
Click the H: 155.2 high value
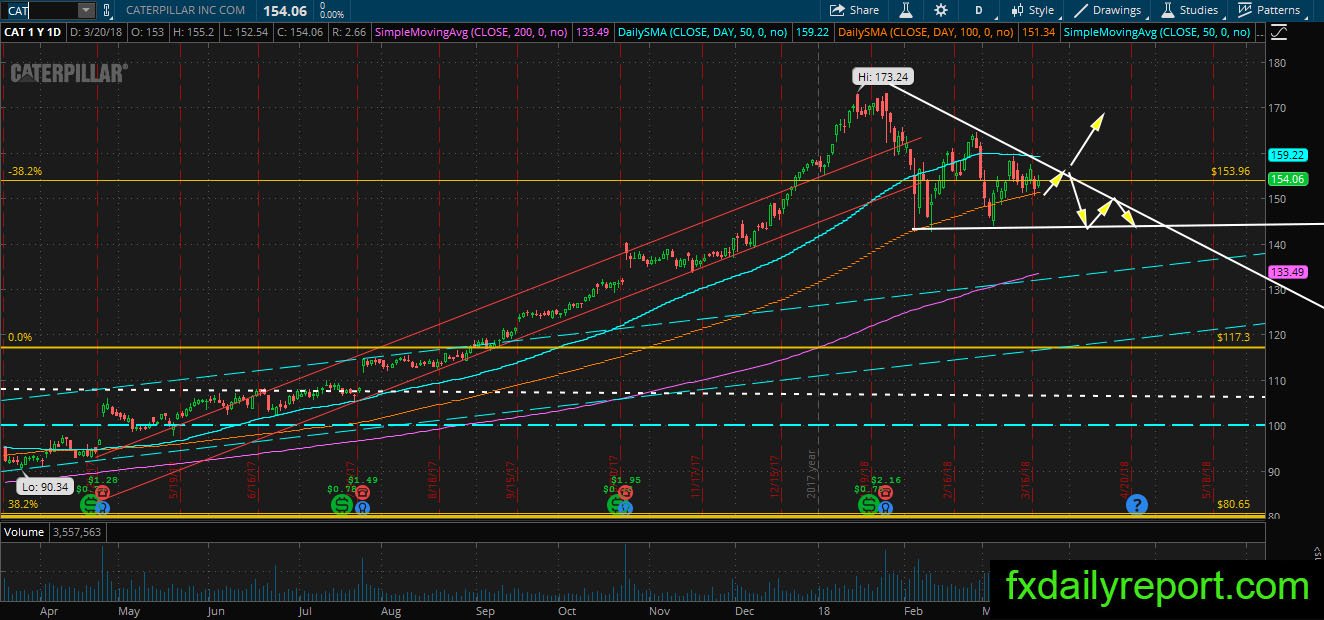pos(195,32)
